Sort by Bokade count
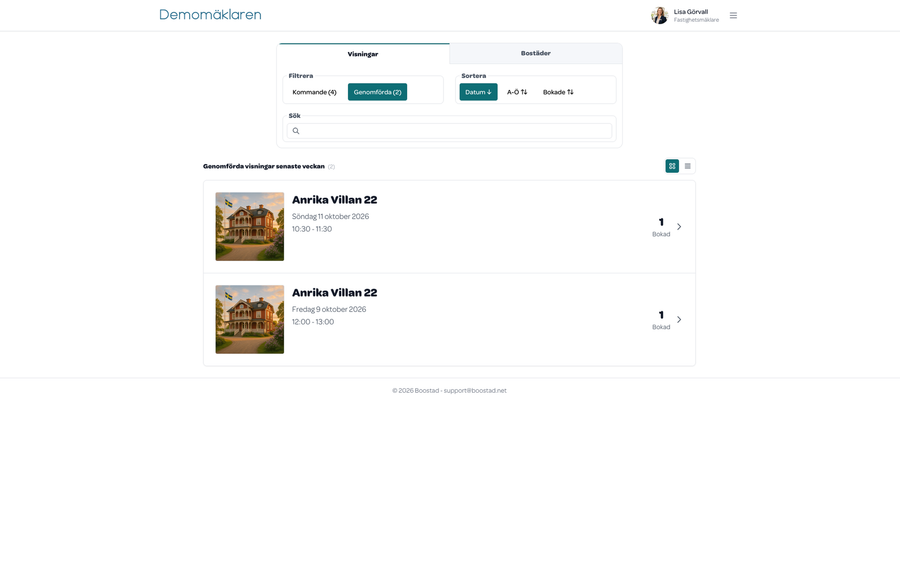This screenshot has width=900, height=563. (558, 92)
